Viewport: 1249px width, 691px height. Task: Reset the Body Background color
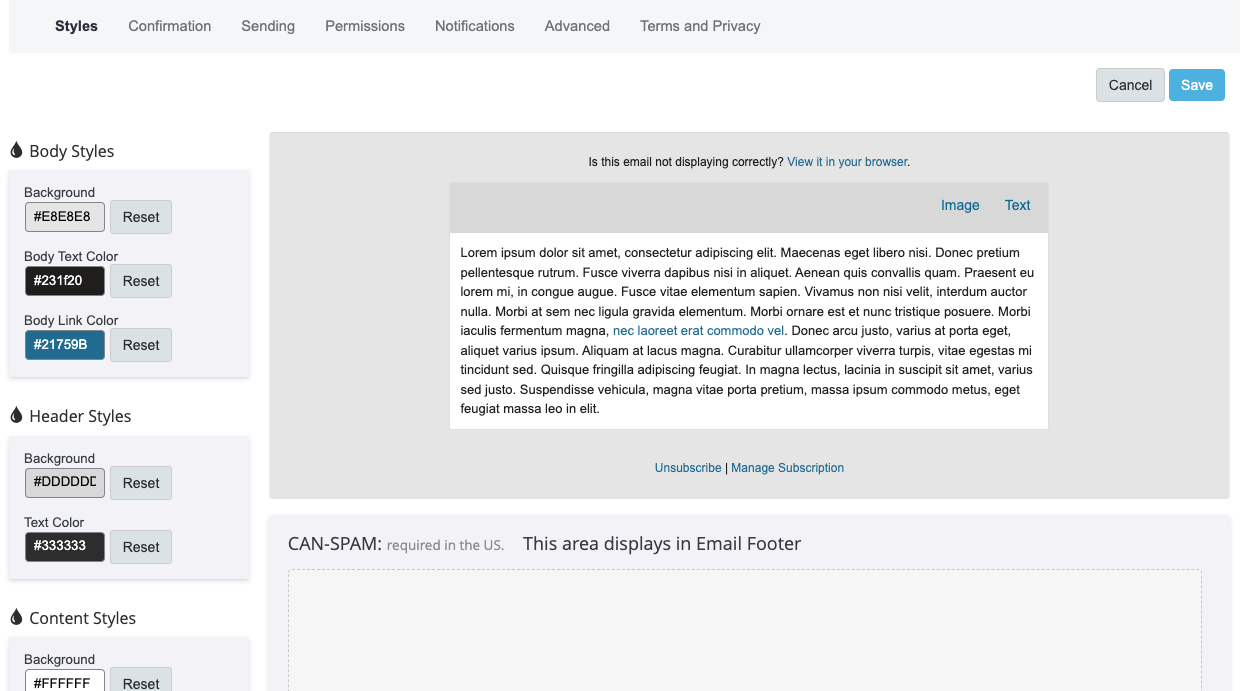pyautogui.click(x=141, y=217)
